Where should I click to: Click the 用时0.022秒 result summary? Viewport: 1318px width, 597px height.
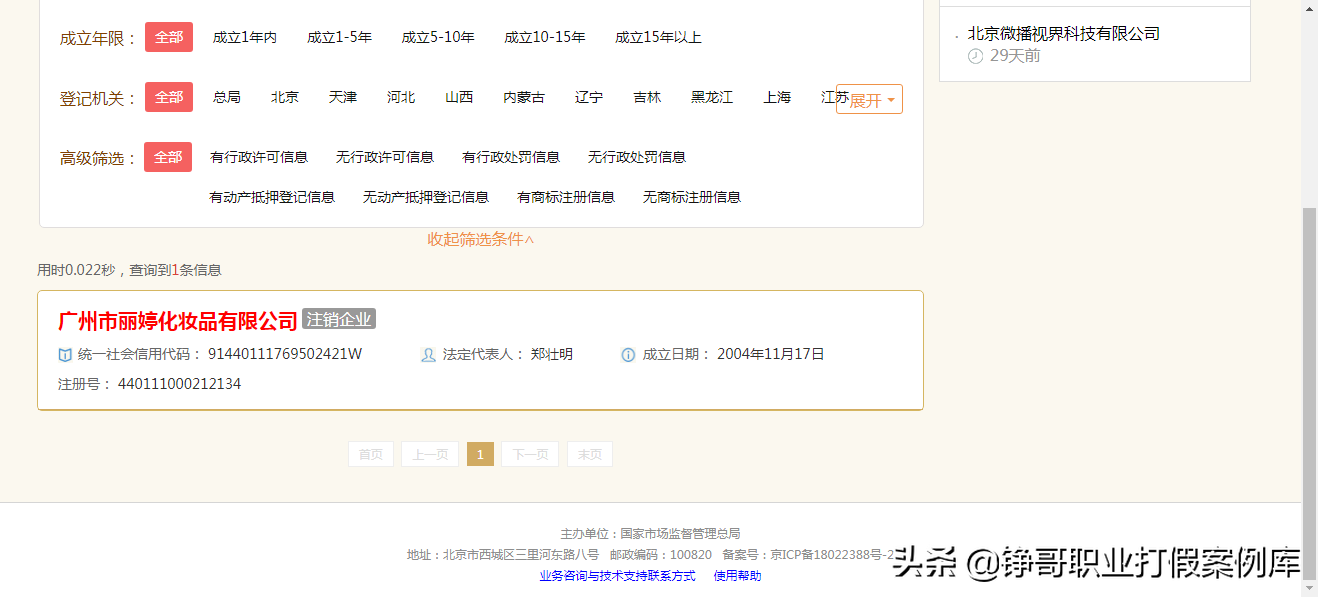(x=129, y=270)
